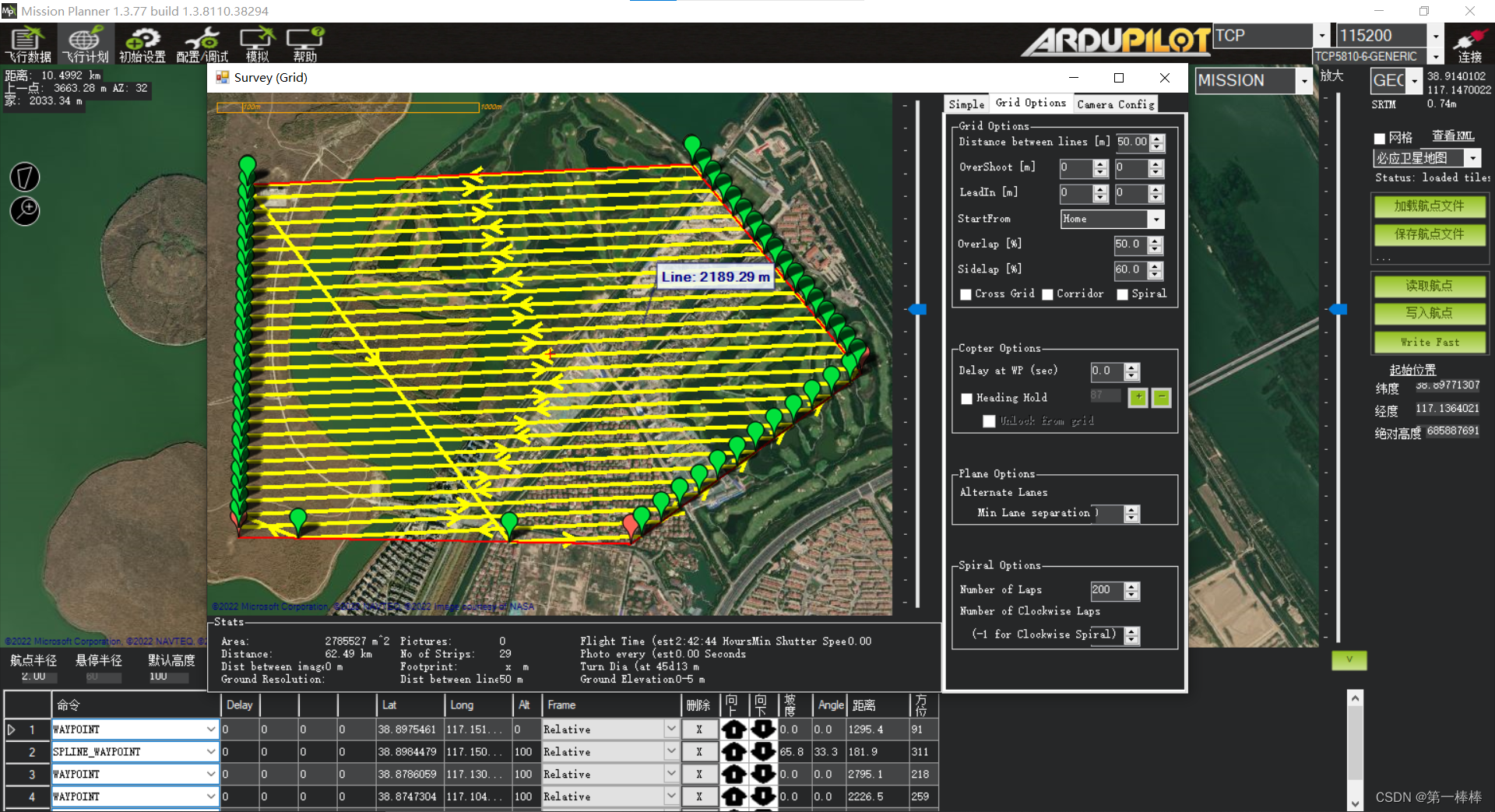
Task: Move waypoint 4 up with arrow
Action: [733, 797]
